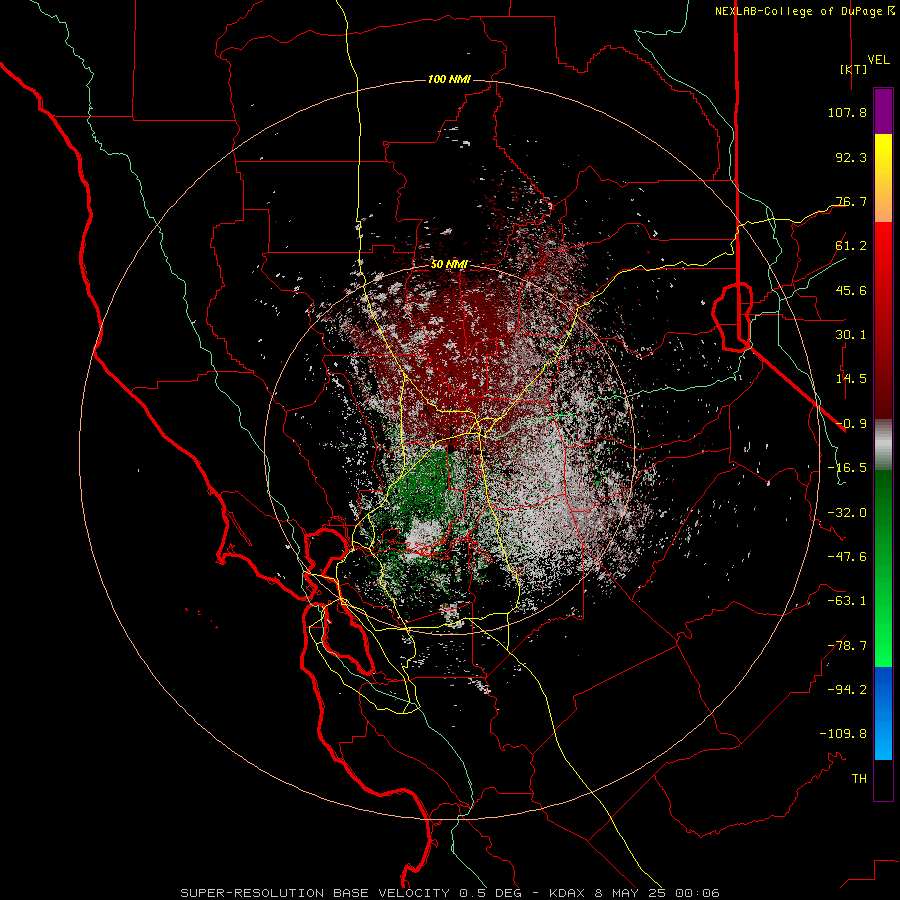Click the 100 NMI range ring label
Viewport: 900px width, 900px height.
(449, 79)
